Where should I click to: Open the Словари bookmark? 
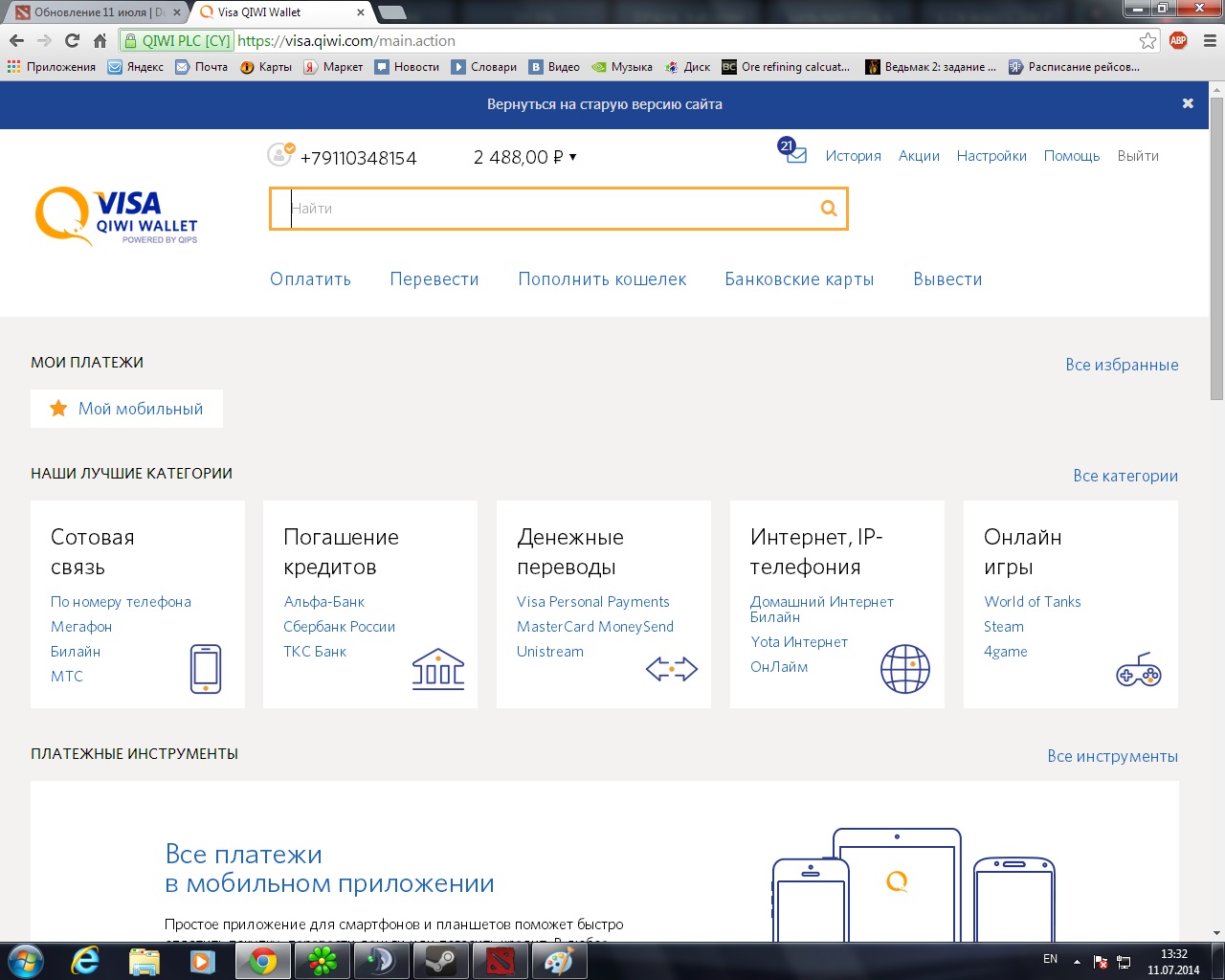click(x=484, y=67)
